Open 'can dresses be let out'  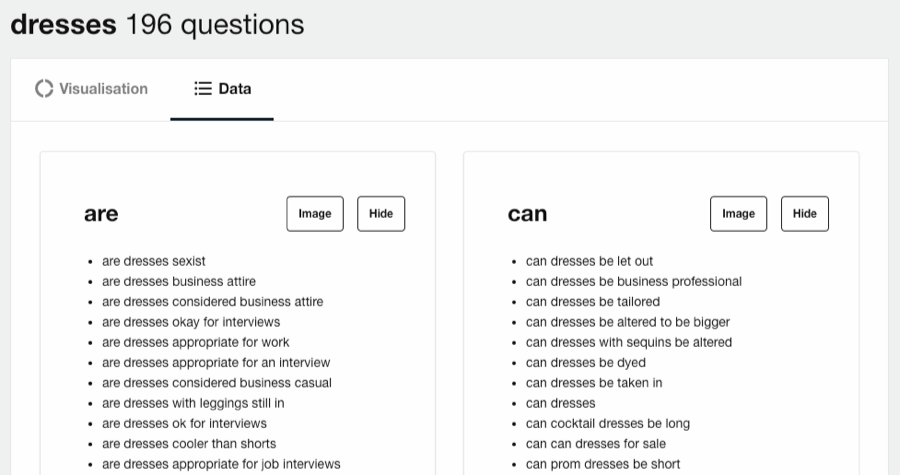tap(589, 261)
